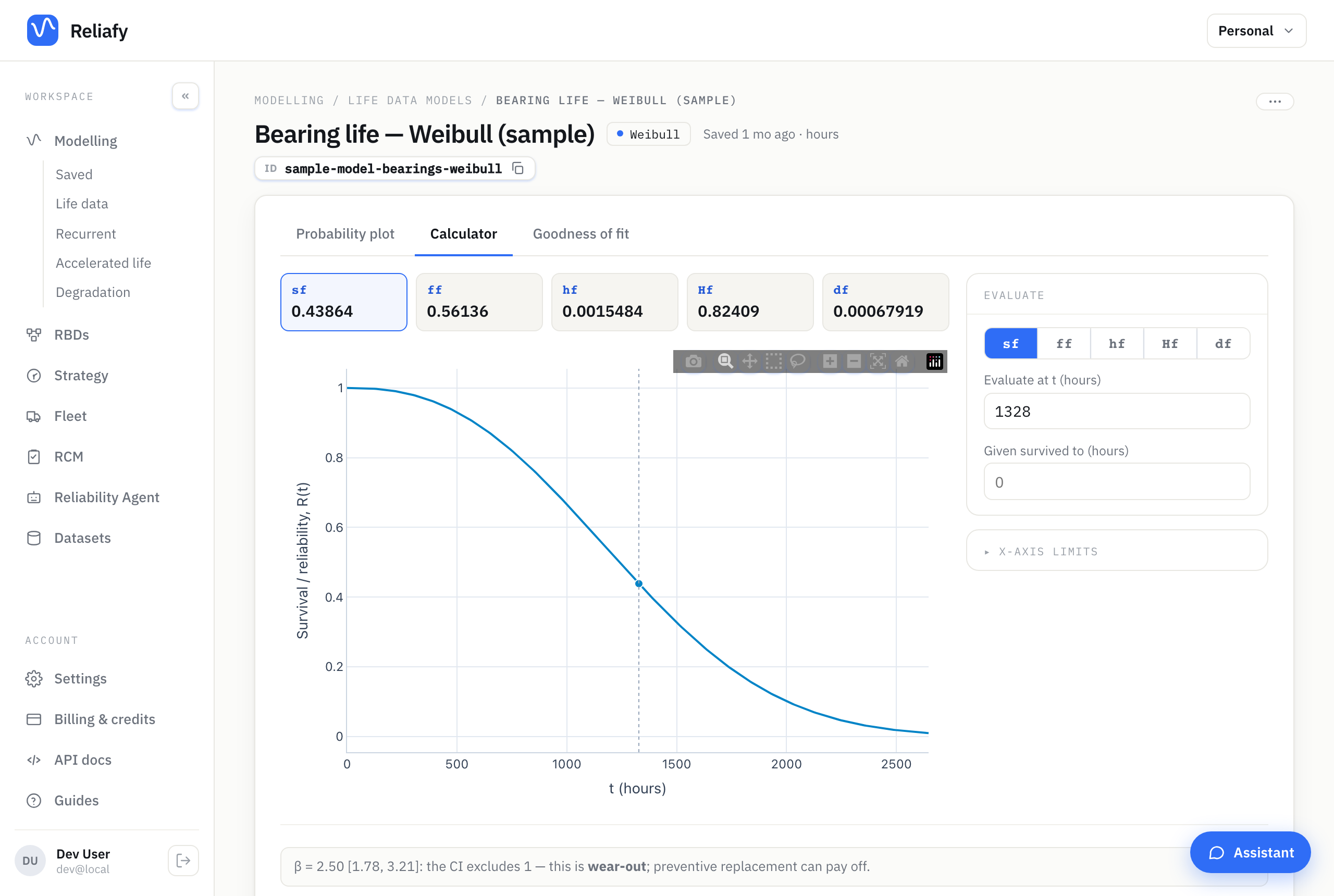This screenshot has width=1334, height=896.
Task: Click the RCM clipboard icon in sidebar
Action: [x=34, y=457]
